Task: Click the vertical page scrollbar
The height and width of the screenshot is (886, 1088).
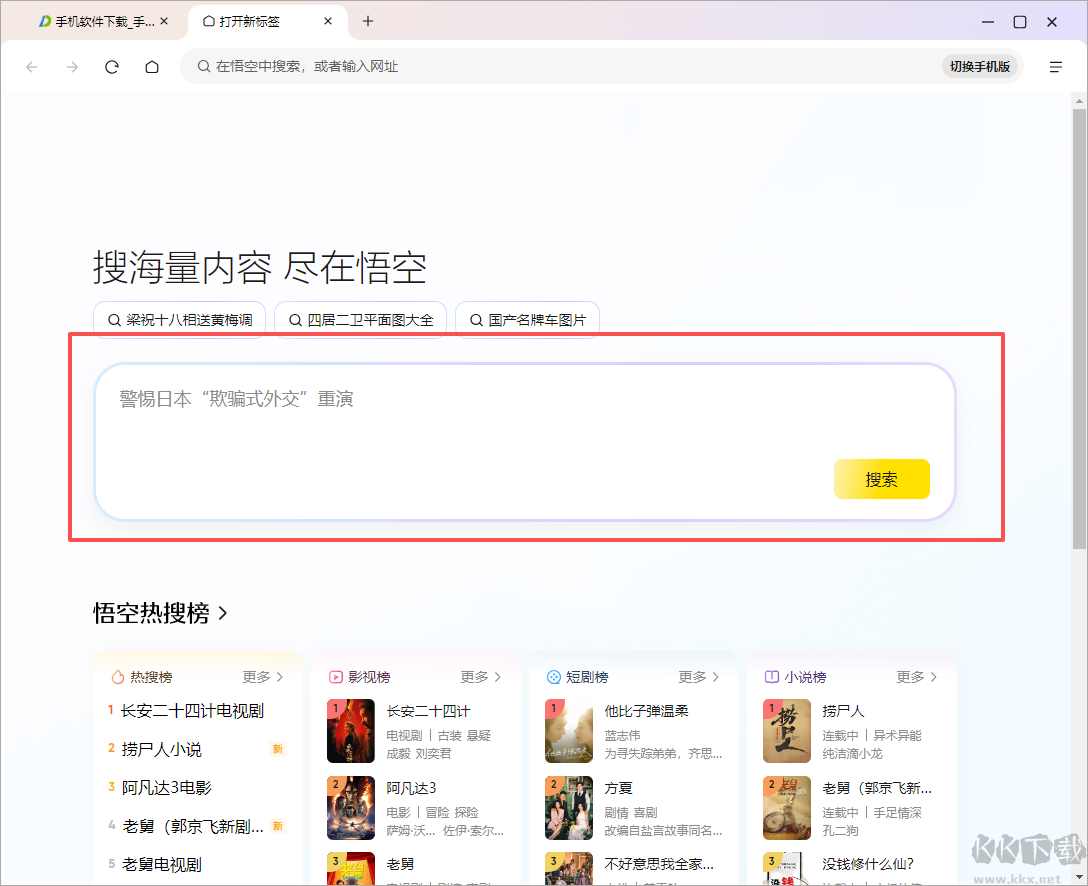Action: [x=1079, y=330]
